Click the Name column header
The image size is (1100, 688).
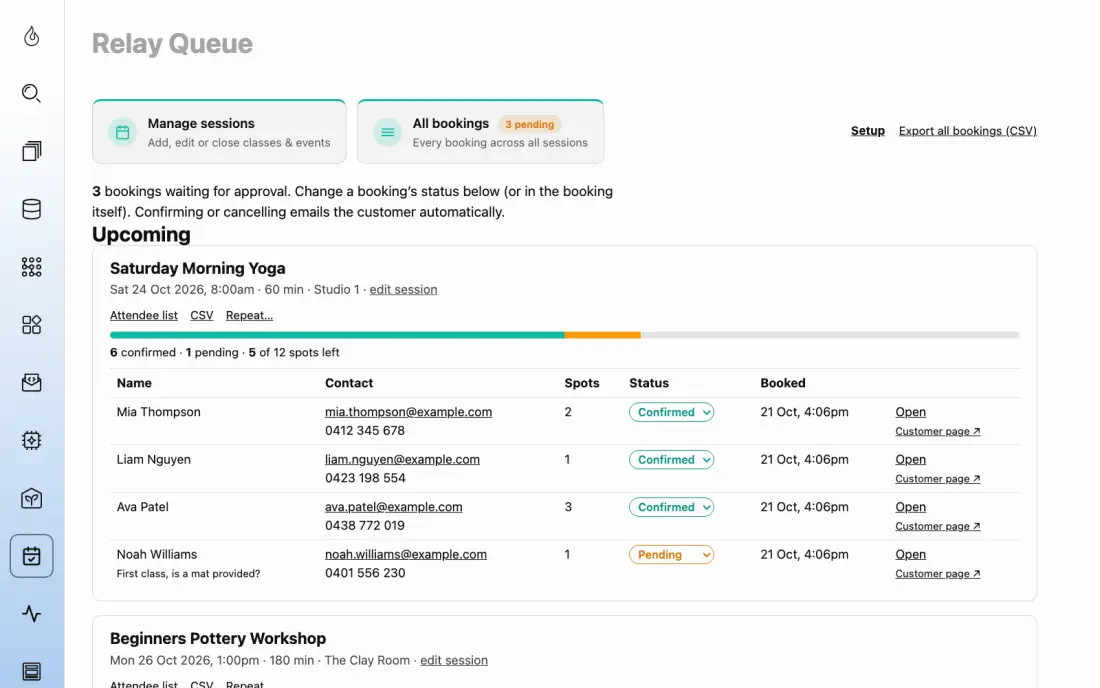pyautogui.click(x=134, y=383)
